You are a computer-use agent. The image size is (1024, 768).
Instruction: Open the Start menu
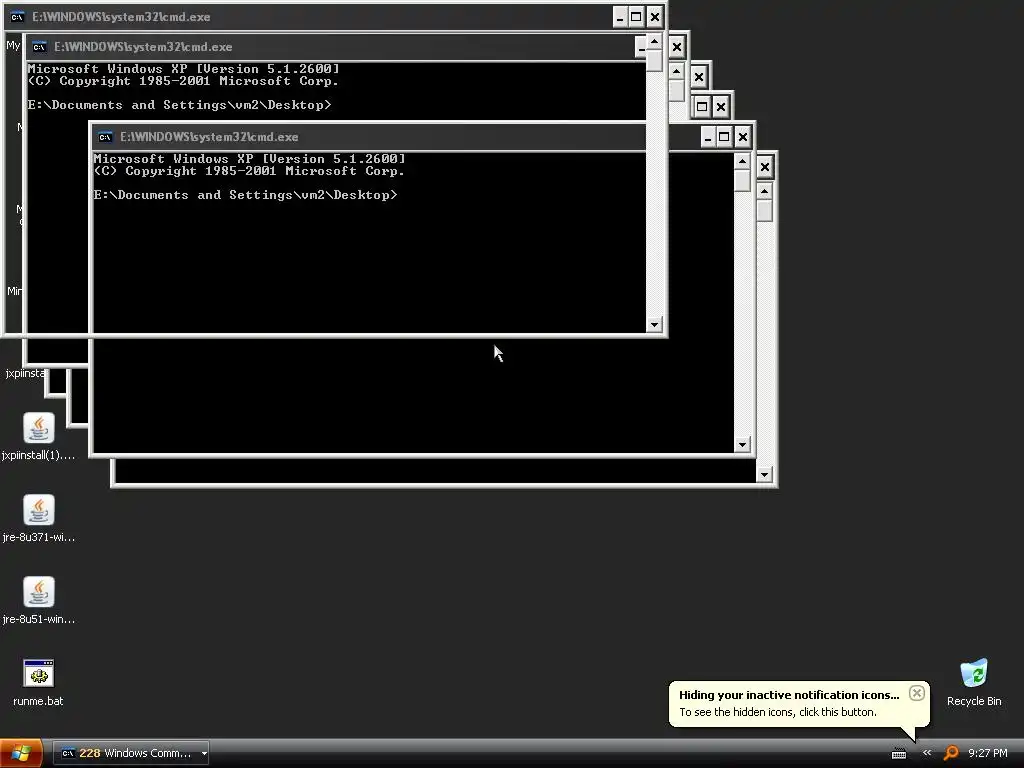[21, 754]
